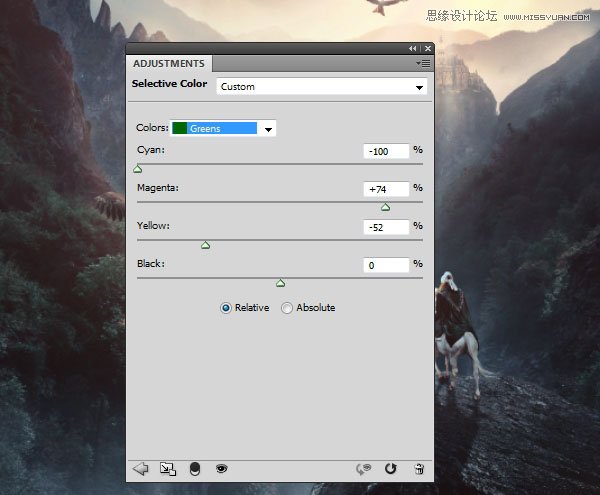The width and height of the screenshot is (600, 495).
Task: Switch panel to expanded view icon
Action: click(x=168, y=469)
